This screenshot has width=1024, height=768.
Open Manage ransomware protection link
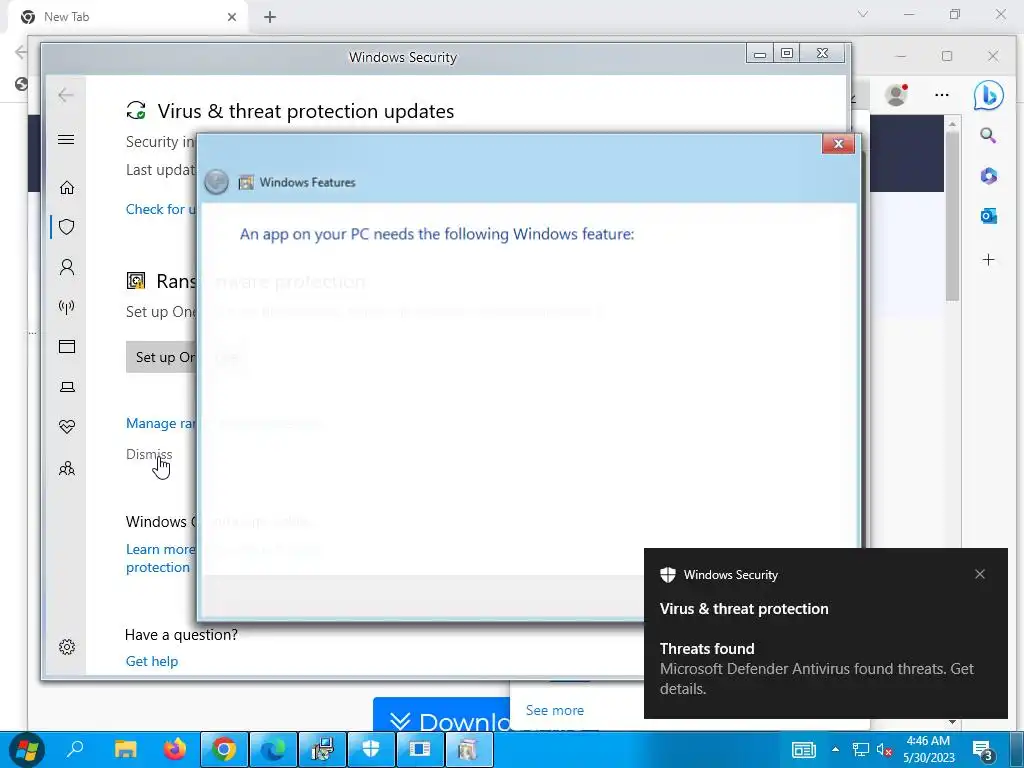[x=161, y=423]
